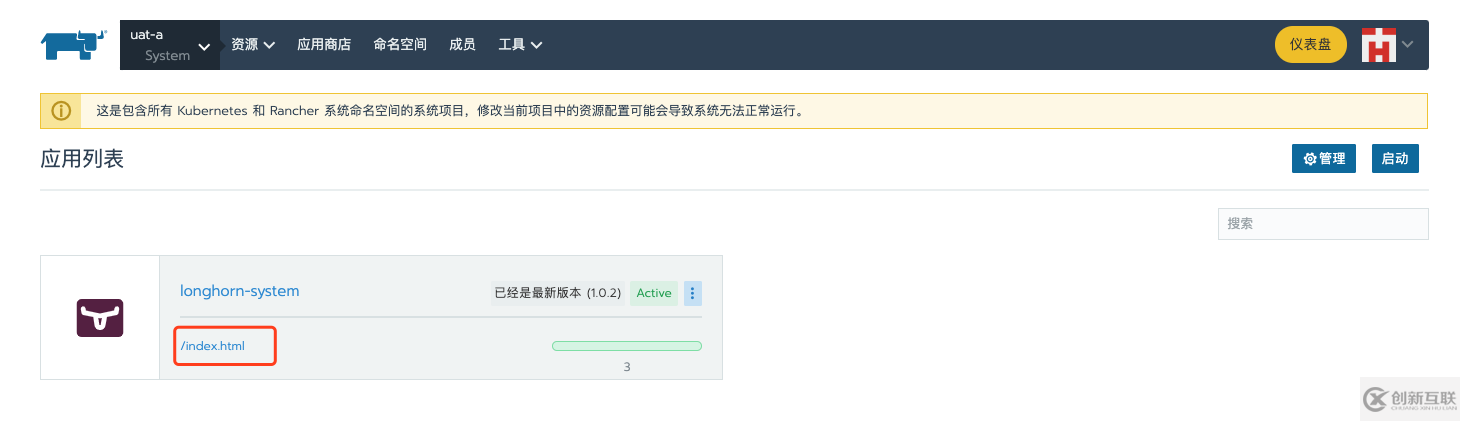Click the green Active status badge
1460x421 pixels.
tap(654, 293)
